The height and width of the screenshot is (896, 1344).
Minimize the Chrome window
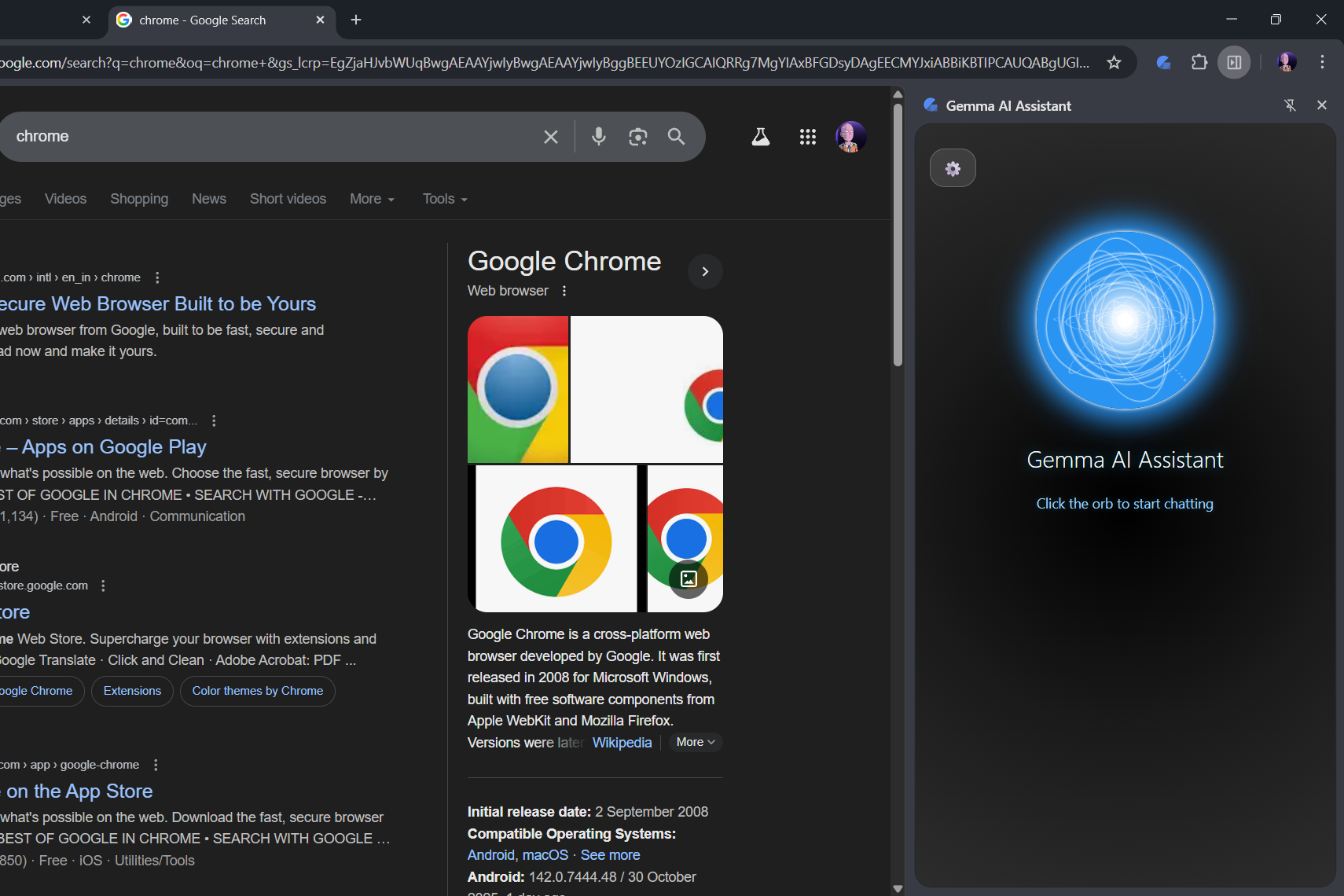(x=1232, y=20)
